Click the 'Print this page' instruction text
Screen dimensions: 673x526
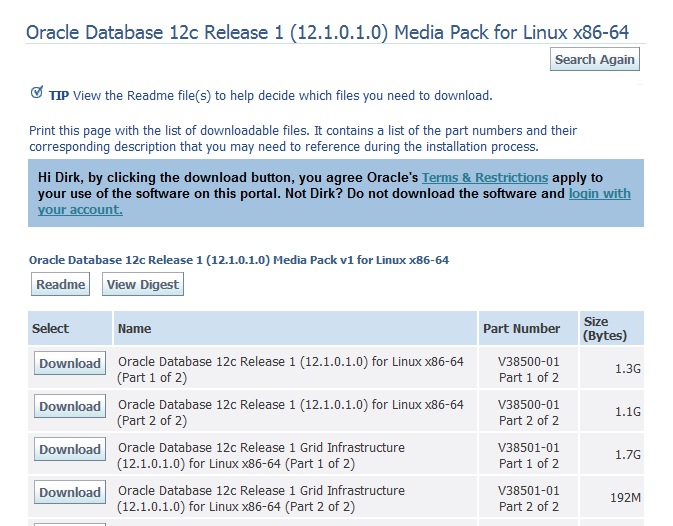pos(303,138)
